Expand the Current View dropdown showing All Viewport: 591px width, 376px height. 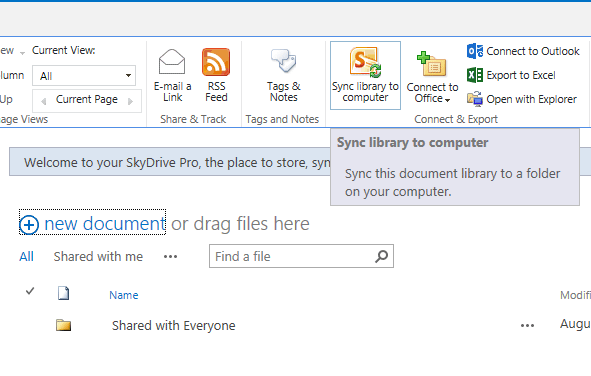84,76
